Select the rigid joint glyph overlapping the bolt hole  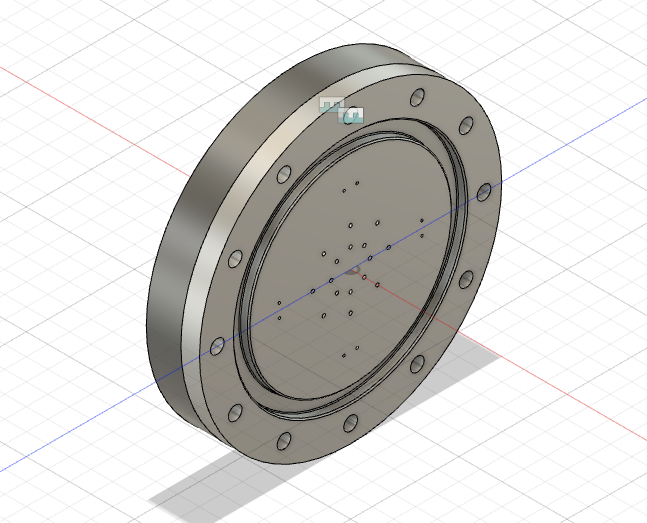tap(352, 115)
